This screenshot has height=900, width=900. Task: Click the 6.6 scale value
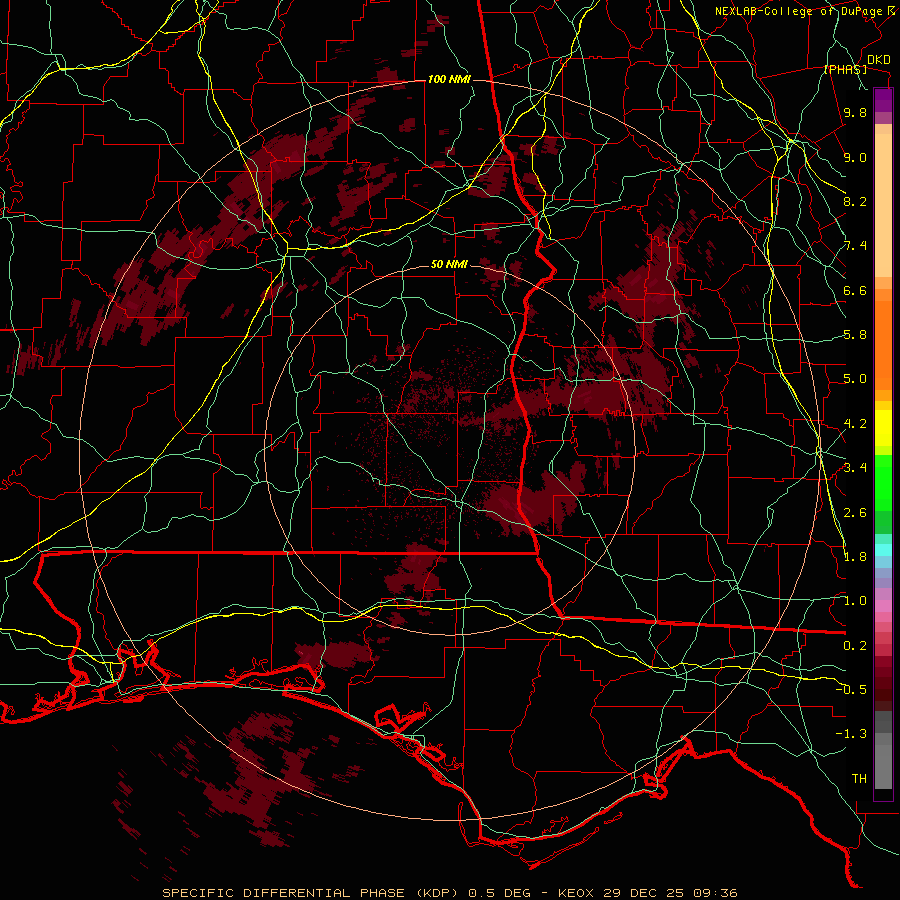tap(855, 290)
